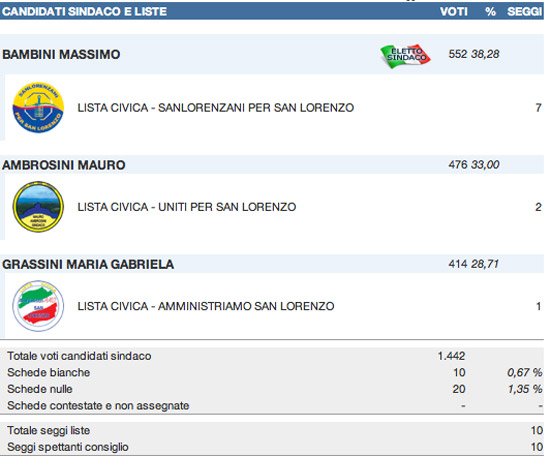
Task: Open Lista Civica - Uniti per San Lorenzo
Action: 187,207
